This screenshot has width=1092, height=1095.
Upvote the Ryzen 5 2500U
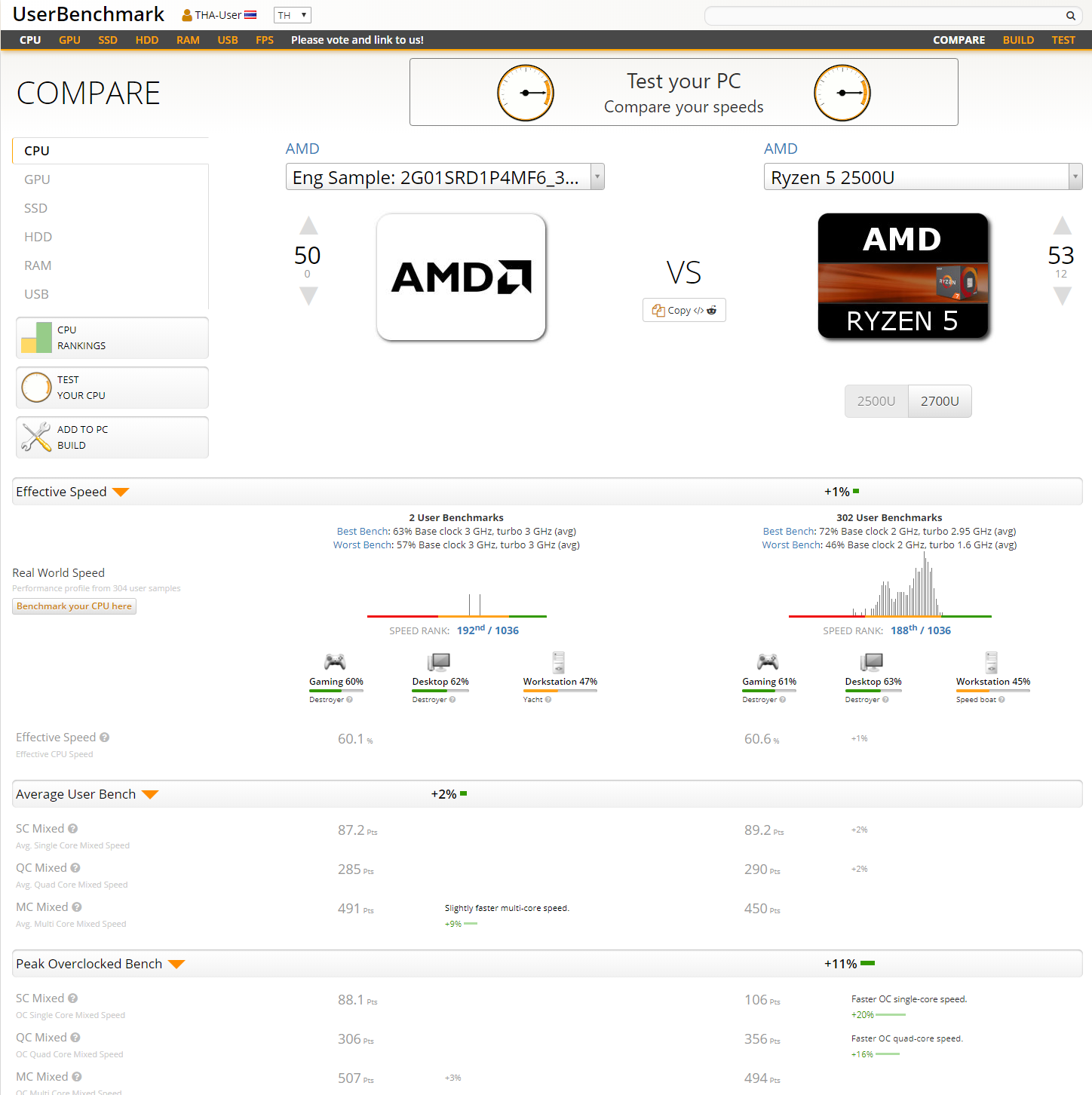(x=1062, y=225)
